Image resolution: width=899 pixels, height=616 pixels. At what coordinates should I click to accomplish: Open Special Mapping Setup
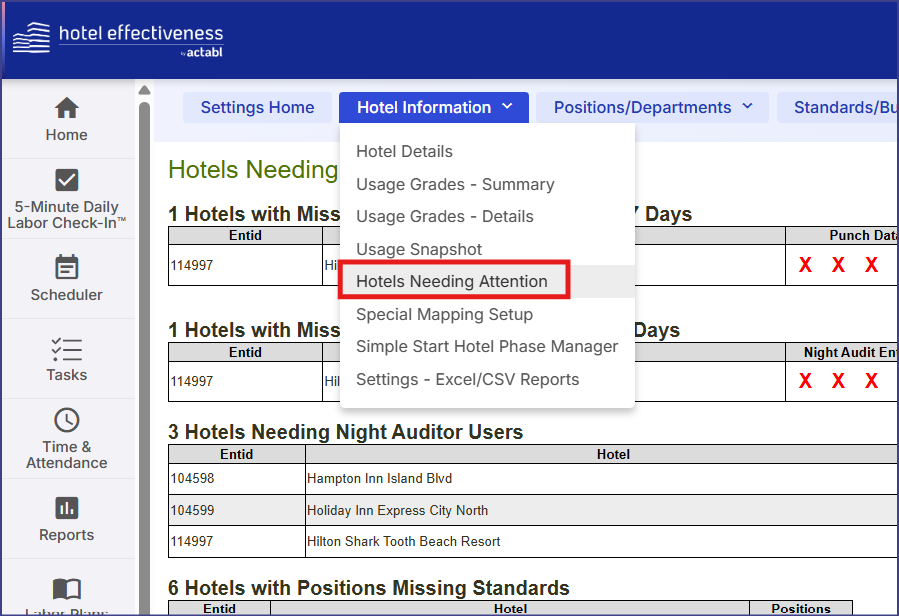coord(444,314)
